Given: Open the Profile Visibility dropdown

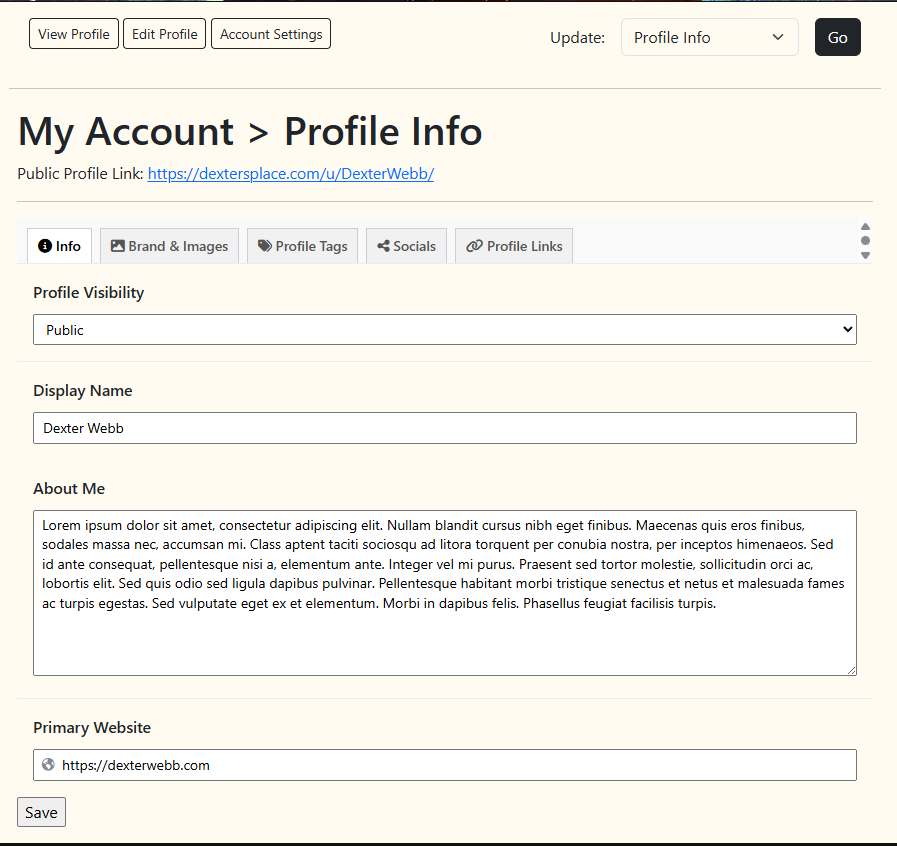Looking at the screenshot, I should 444,329.
